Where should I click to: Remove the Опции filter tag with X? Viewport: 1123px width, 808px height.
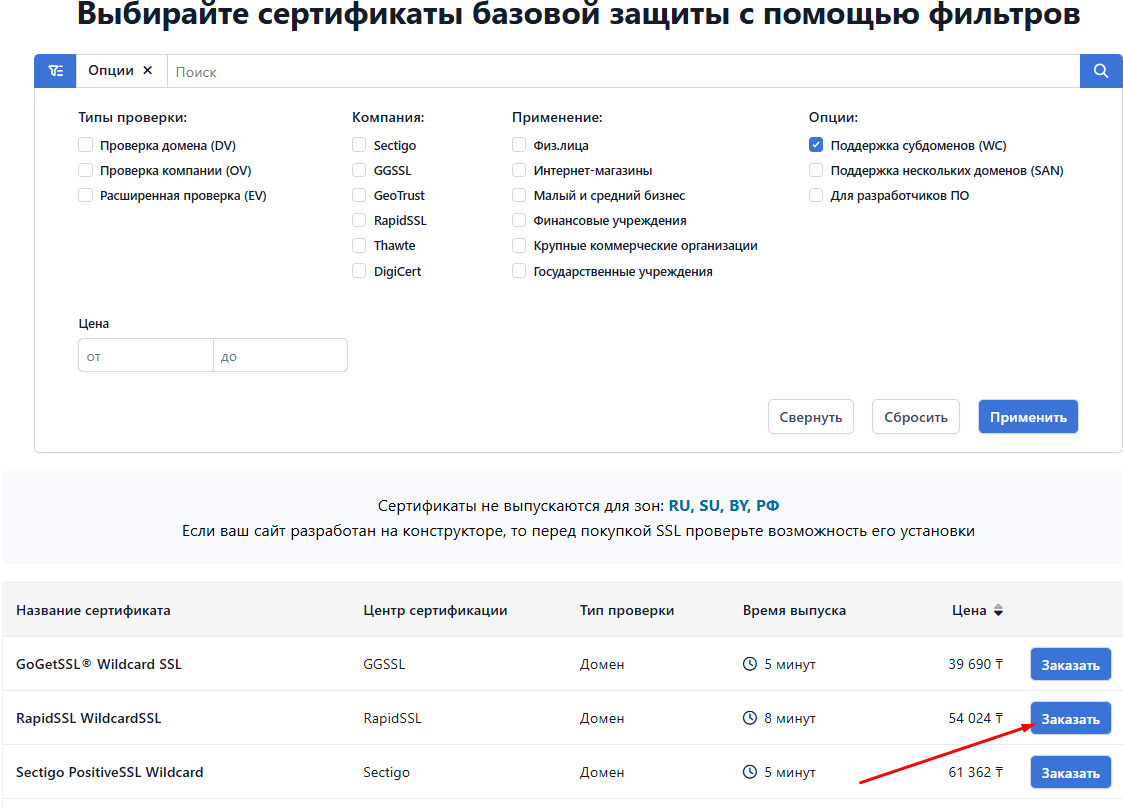(148, 71)
